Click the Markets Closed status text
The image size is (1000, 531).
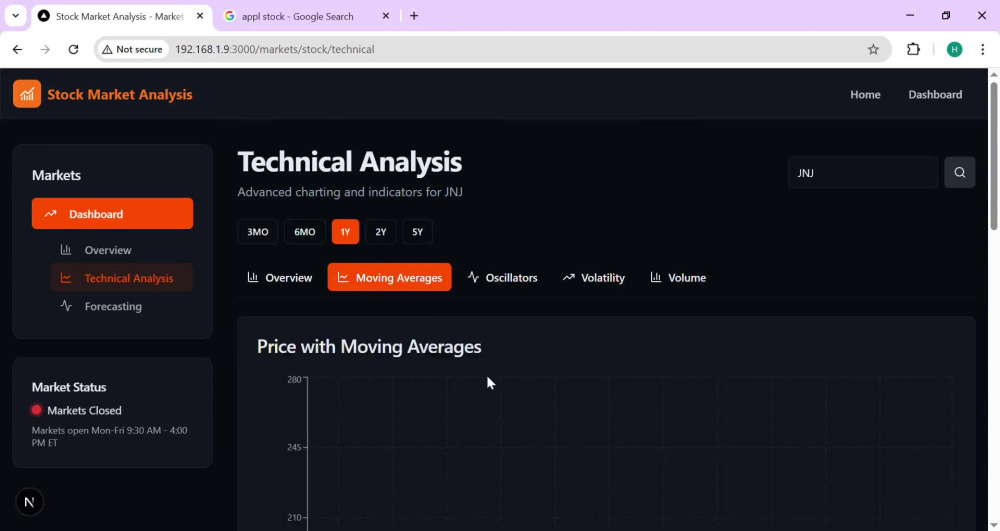click(x=84, y=411)
